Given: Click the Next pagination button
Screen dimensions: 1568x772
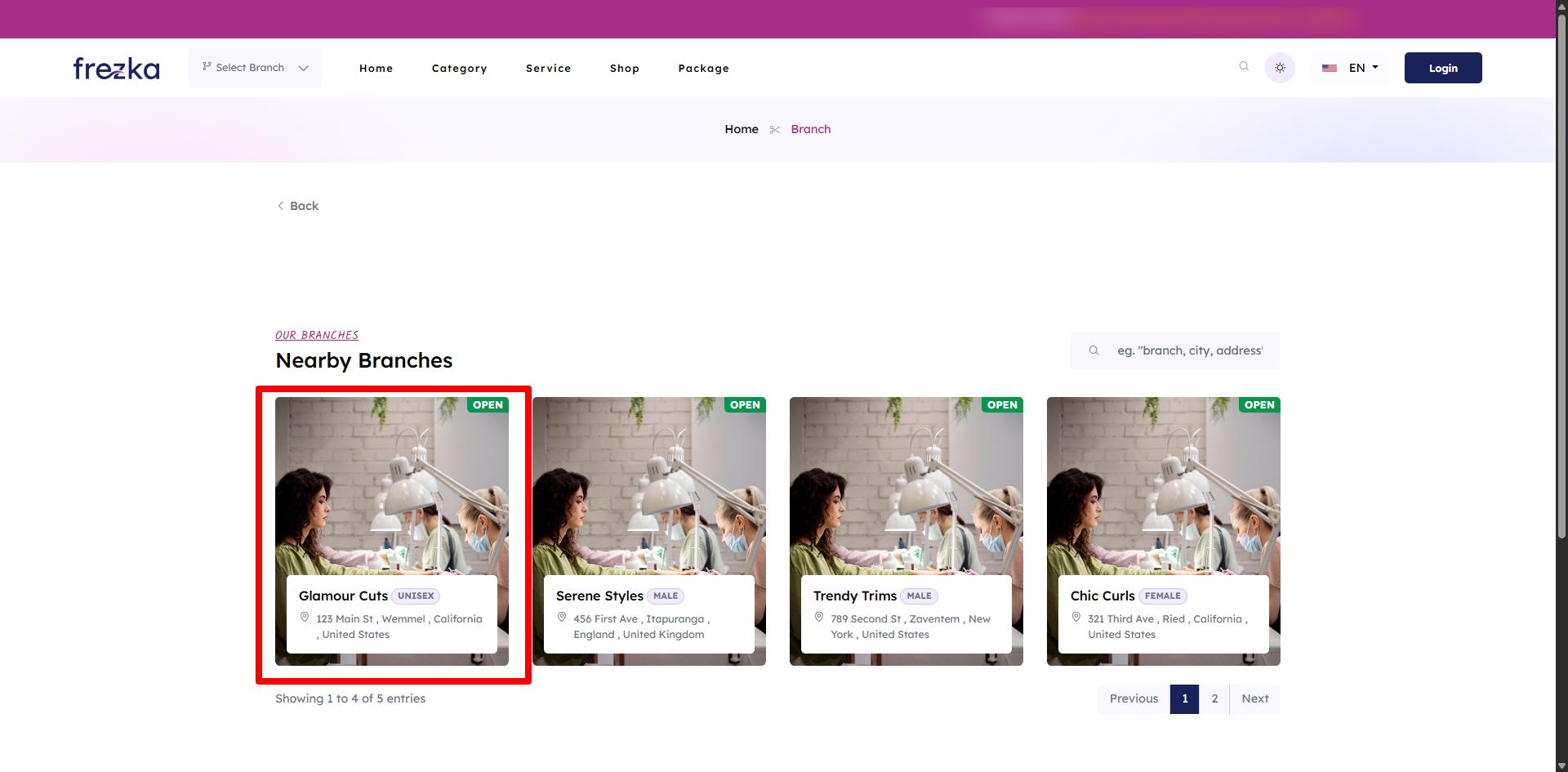Looking at the screenshot, I should pos(1254,698).
